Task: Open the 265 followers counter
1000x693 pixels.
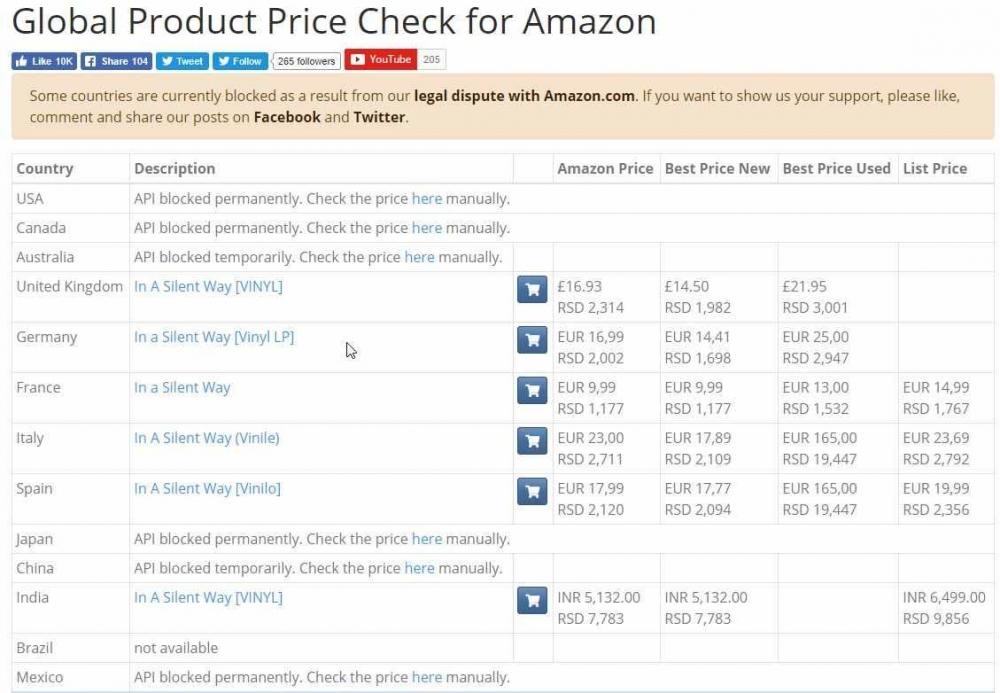Action: click(x=306, y=61)
